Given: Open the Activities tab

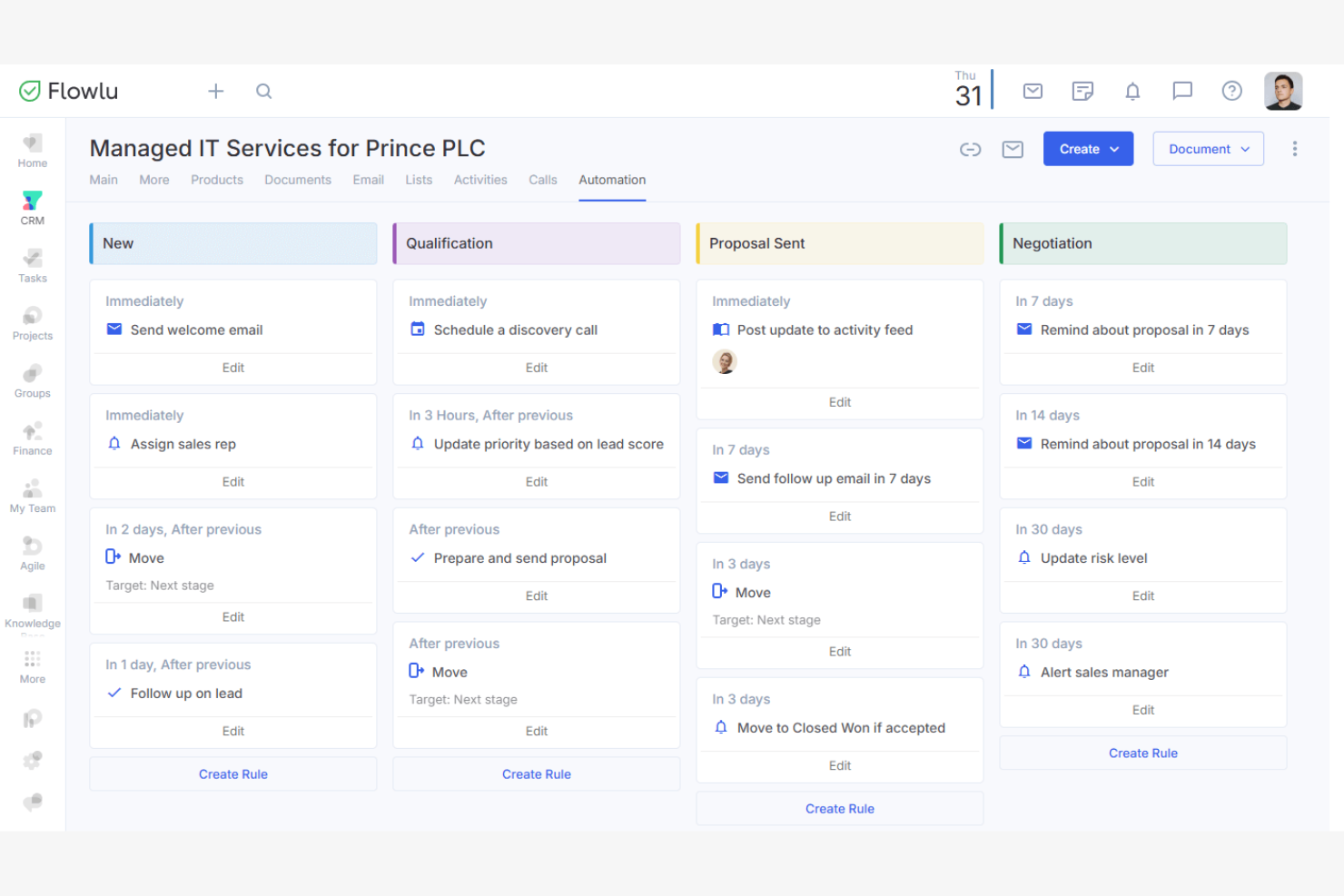Looking at the screenshot, I should (x=480, y=180).
